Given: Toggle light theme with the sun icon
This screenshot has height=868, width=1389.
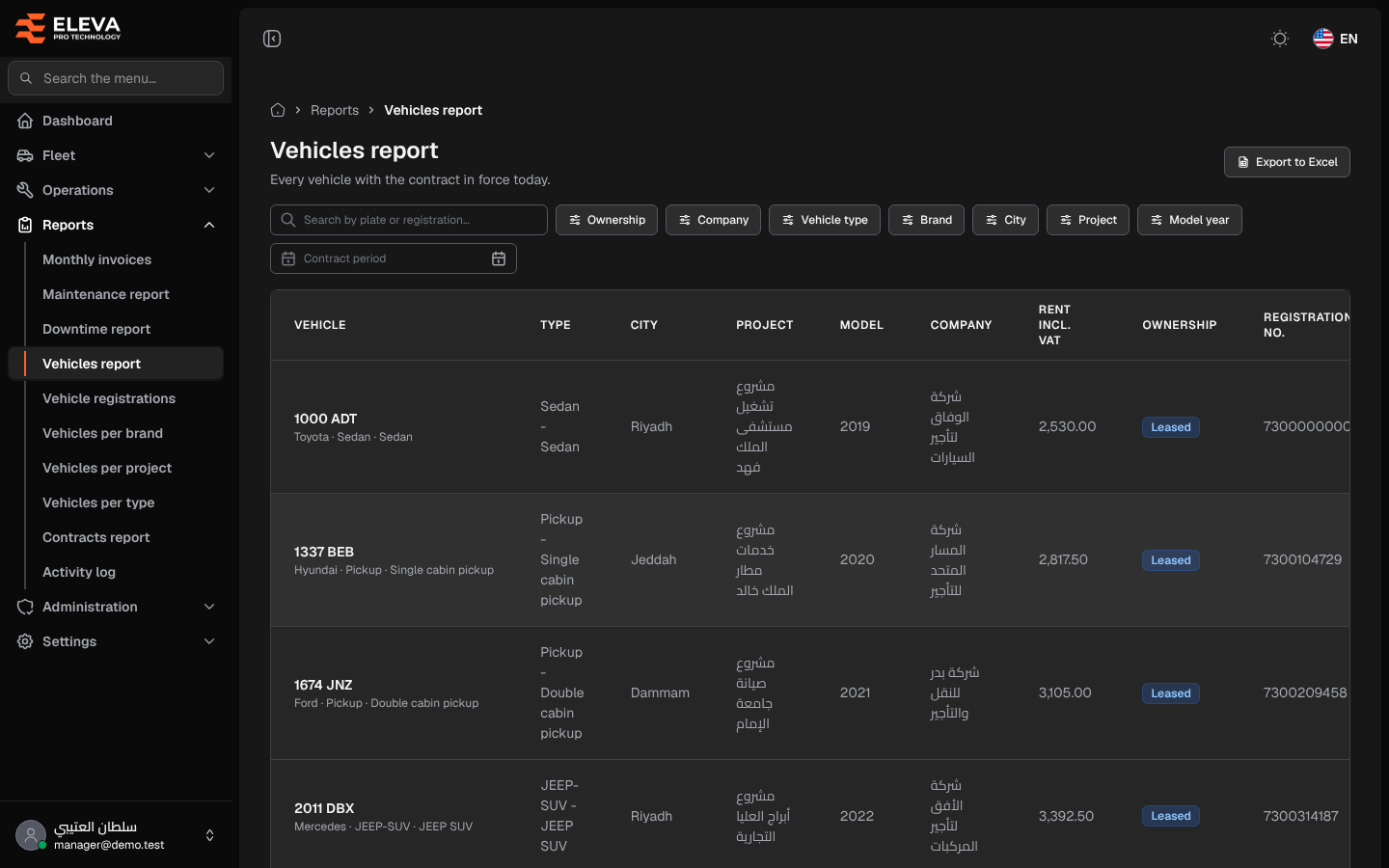Looking at the screenshot, I should click(x=1280, y=39).
